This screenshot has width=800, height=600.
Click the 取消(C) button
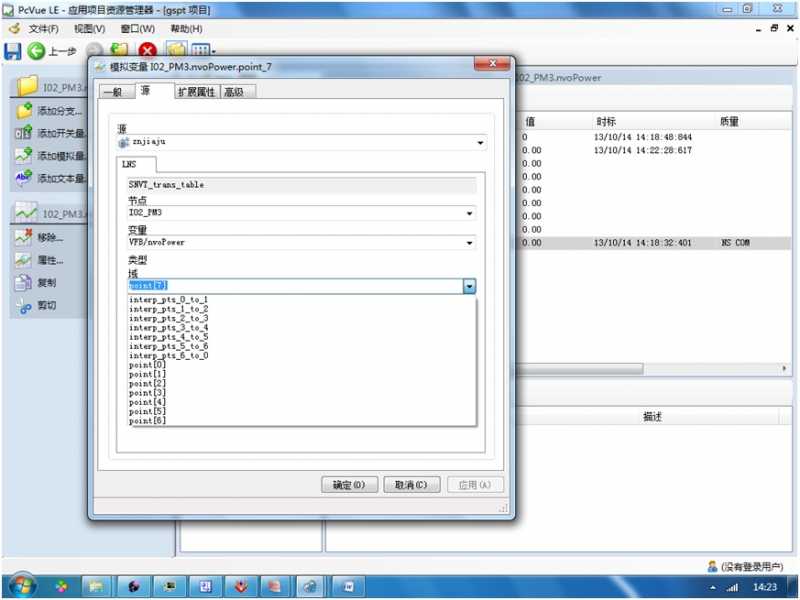coord(411,485)
